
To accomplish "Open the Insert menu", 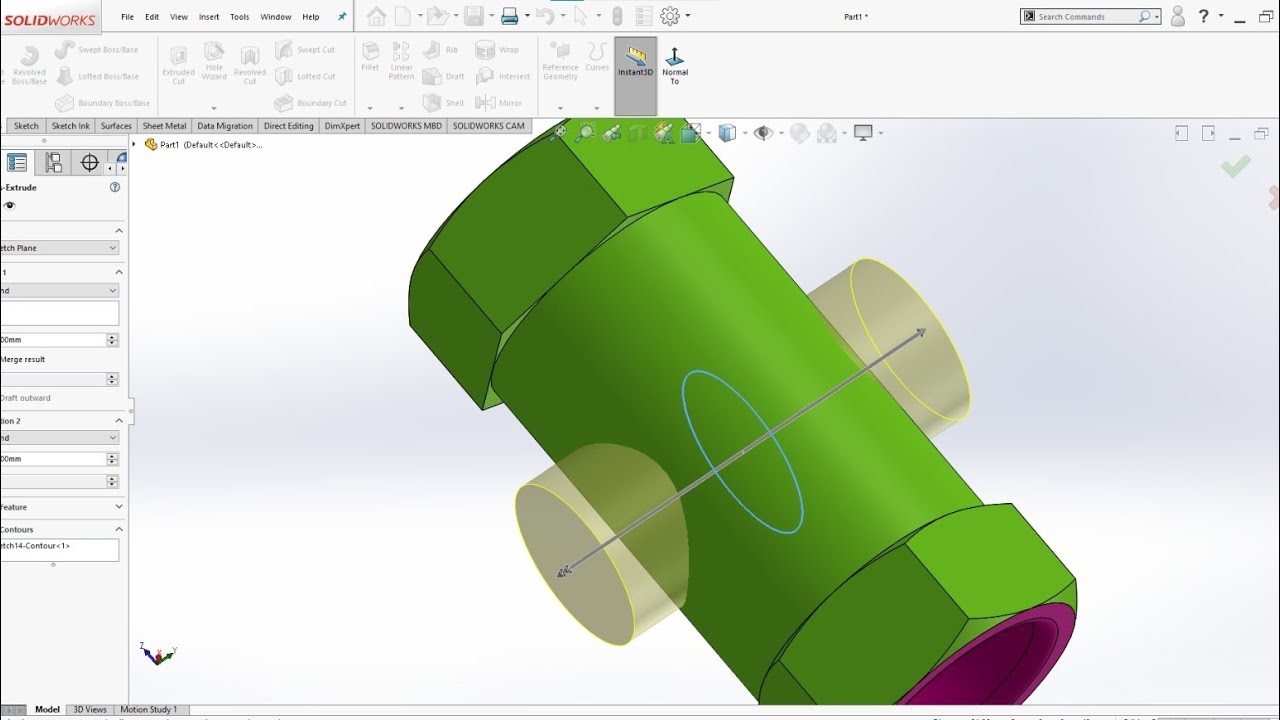I will (x=209, y=17).
